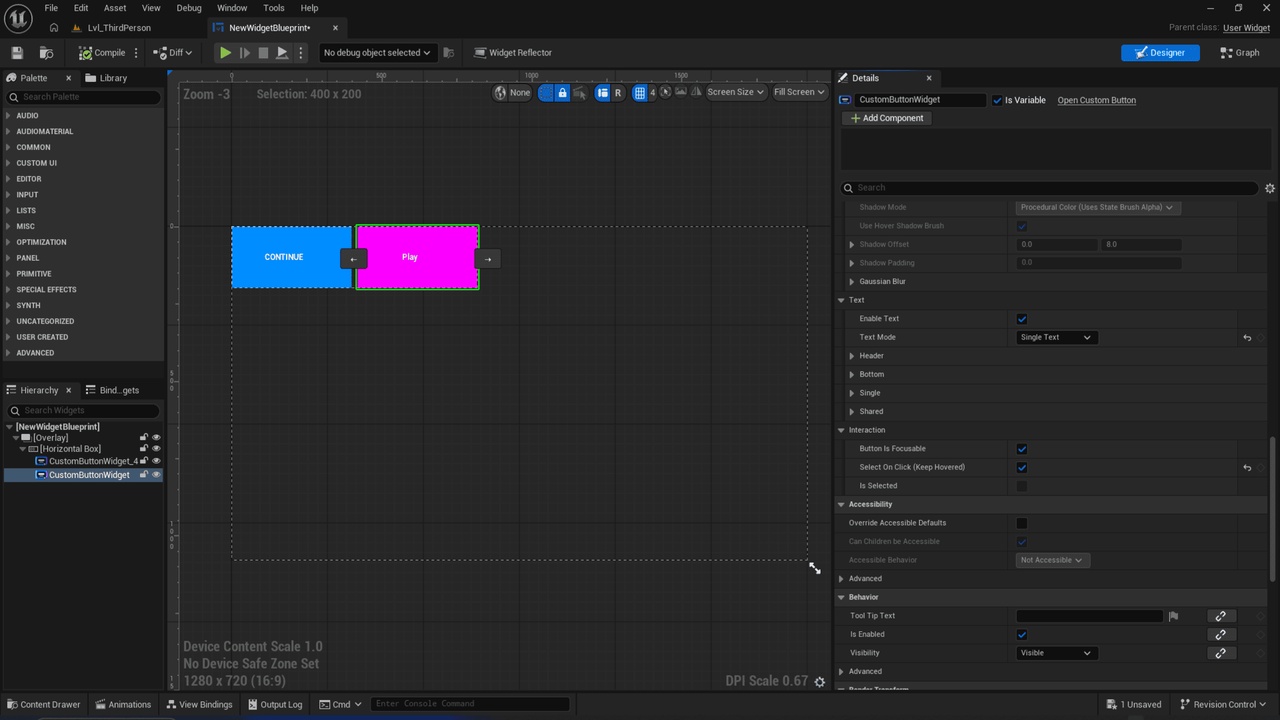Click the designer settings gear beside DPI Scale
Viewport: 1280px width, 720px height.
(820, 682)
